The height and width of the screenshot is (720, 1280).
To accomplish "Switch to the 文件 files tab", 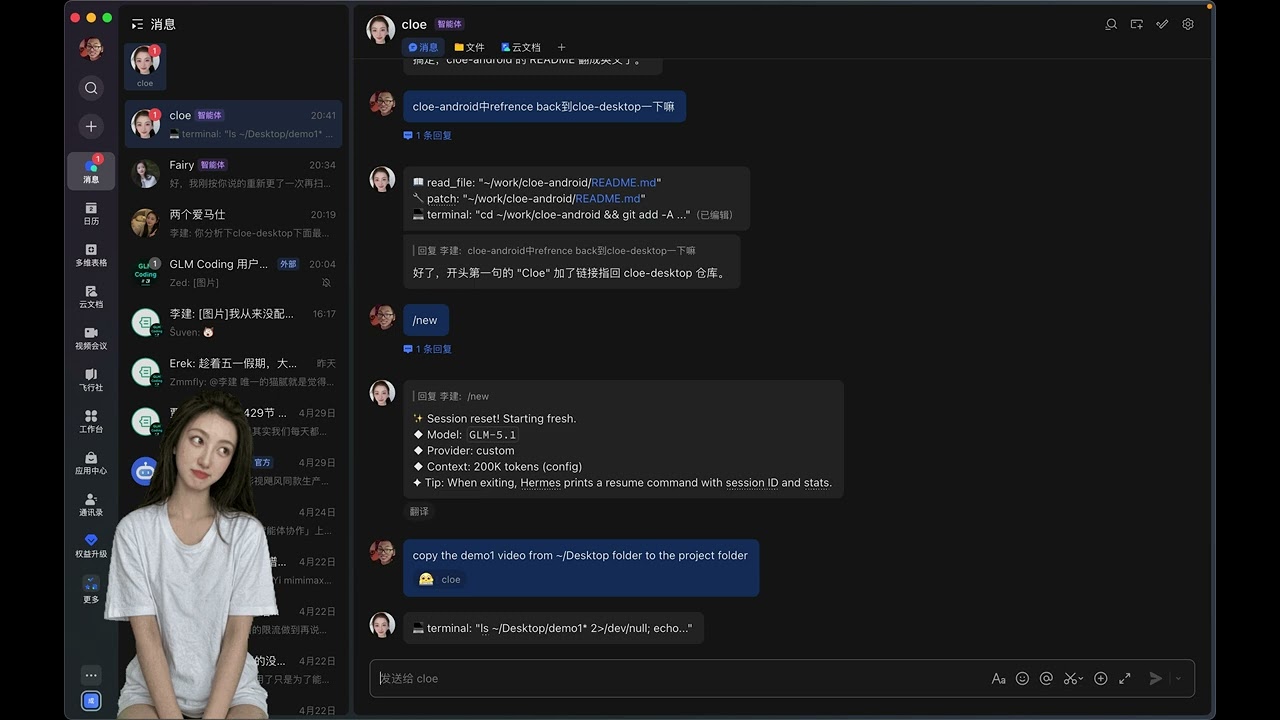I will pos(469,47).
